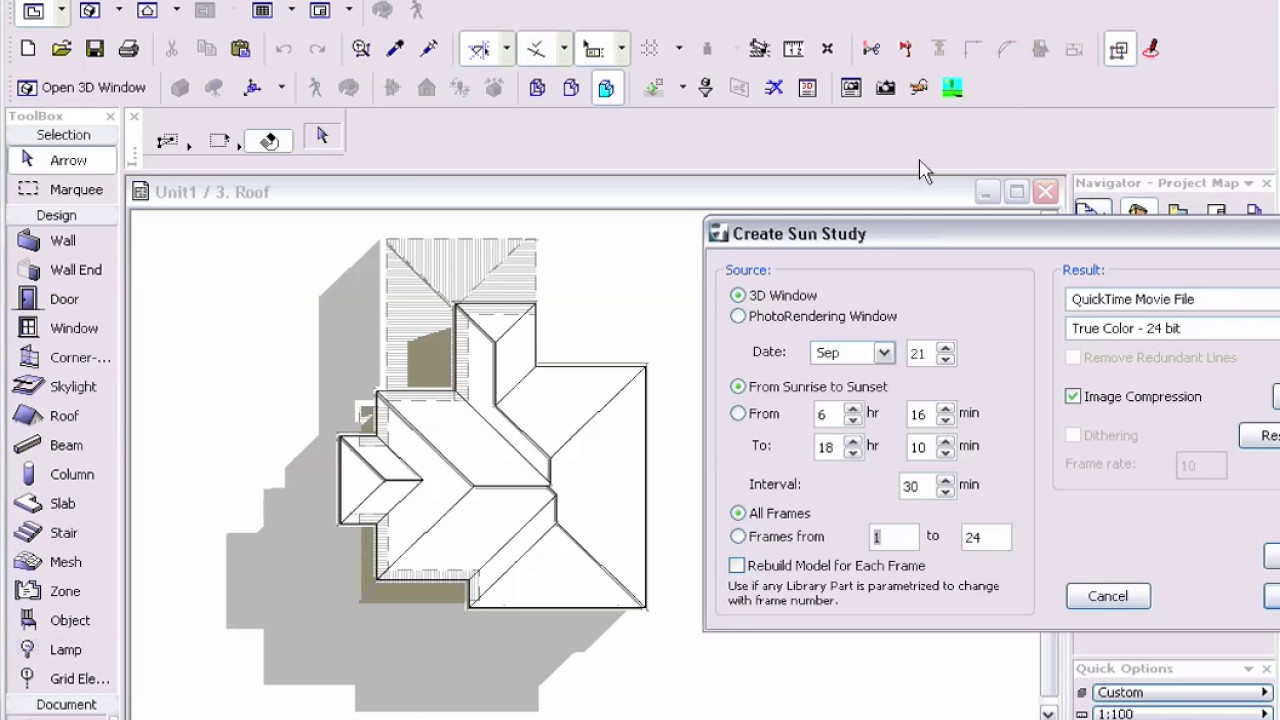
Task: Activate the Stair tool
Action: coord(62,533)
